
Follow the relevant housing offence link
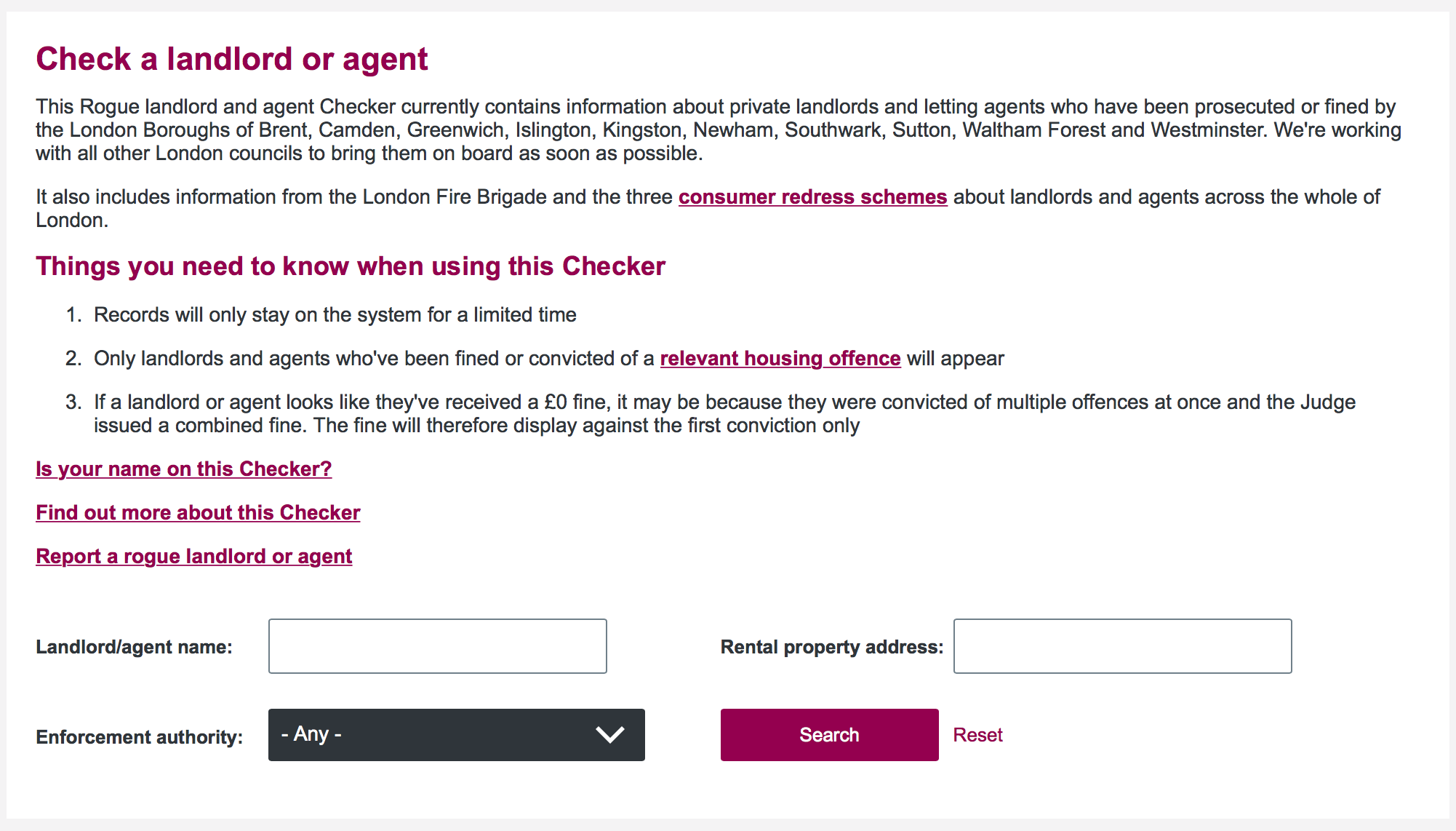coord(780,359)
